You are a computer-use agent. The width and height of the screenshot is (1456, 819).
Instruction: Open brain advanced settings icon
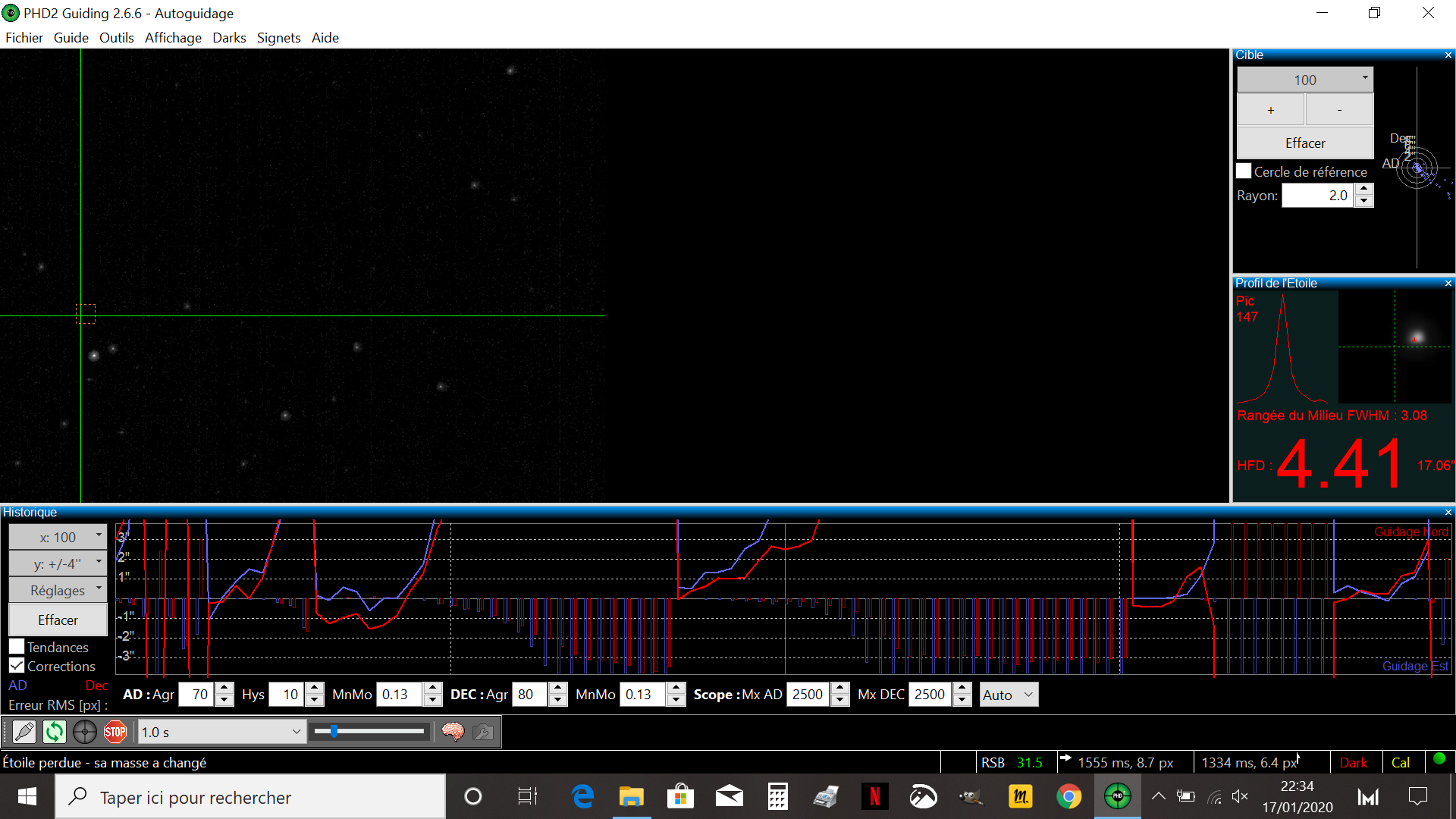pyautogui.click(x=453, y=732)
